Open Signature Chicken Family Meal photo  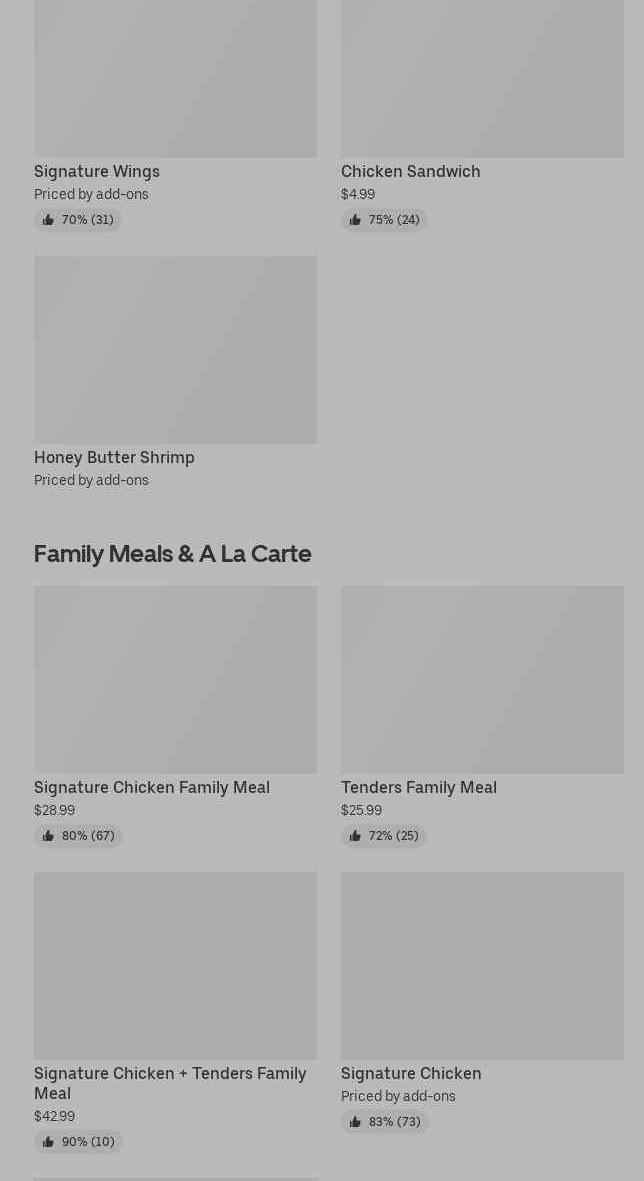click(175, 679)
